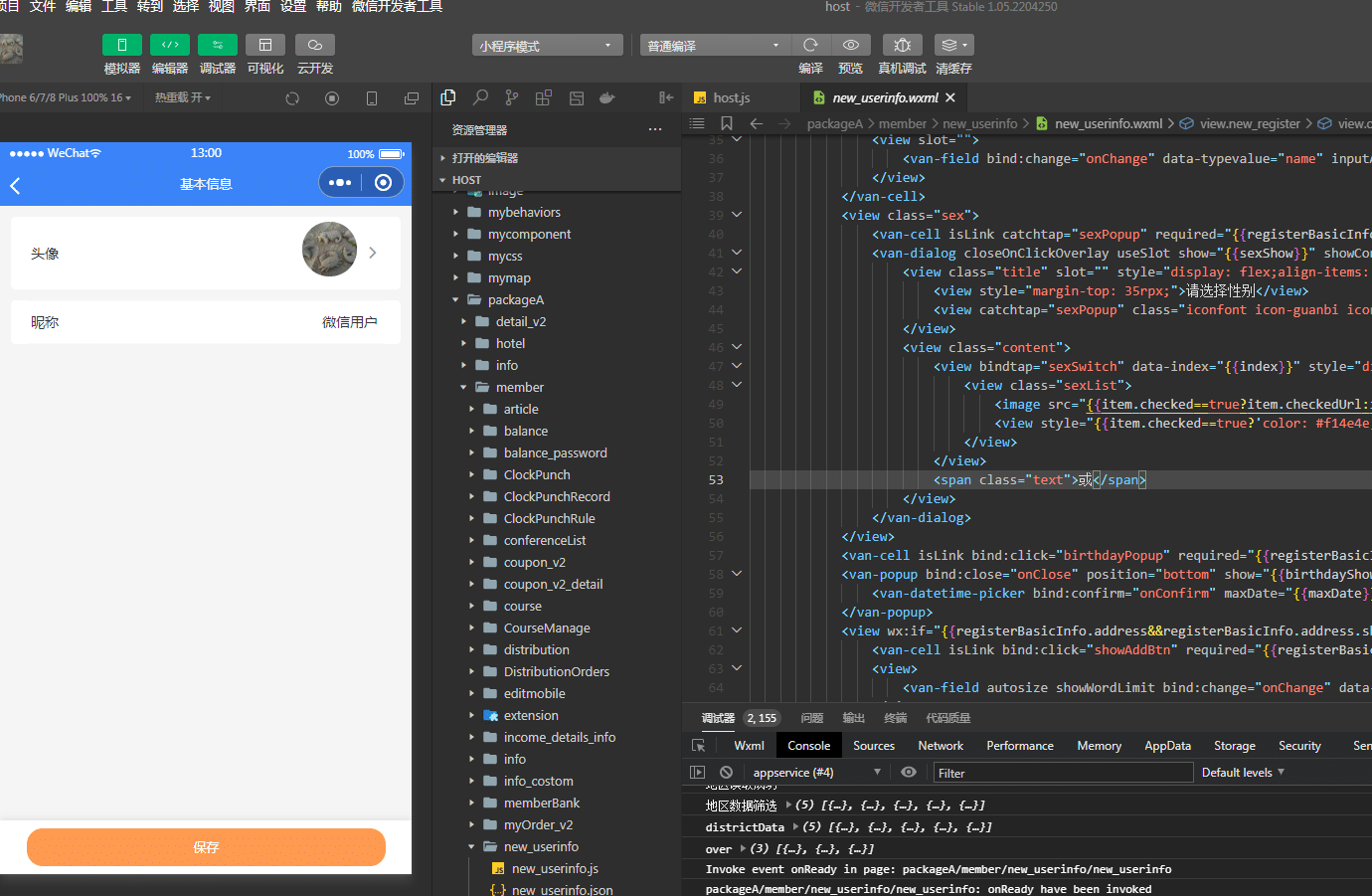
Task: Click the clear cache layers icon
Action: [x=953, y=45]
